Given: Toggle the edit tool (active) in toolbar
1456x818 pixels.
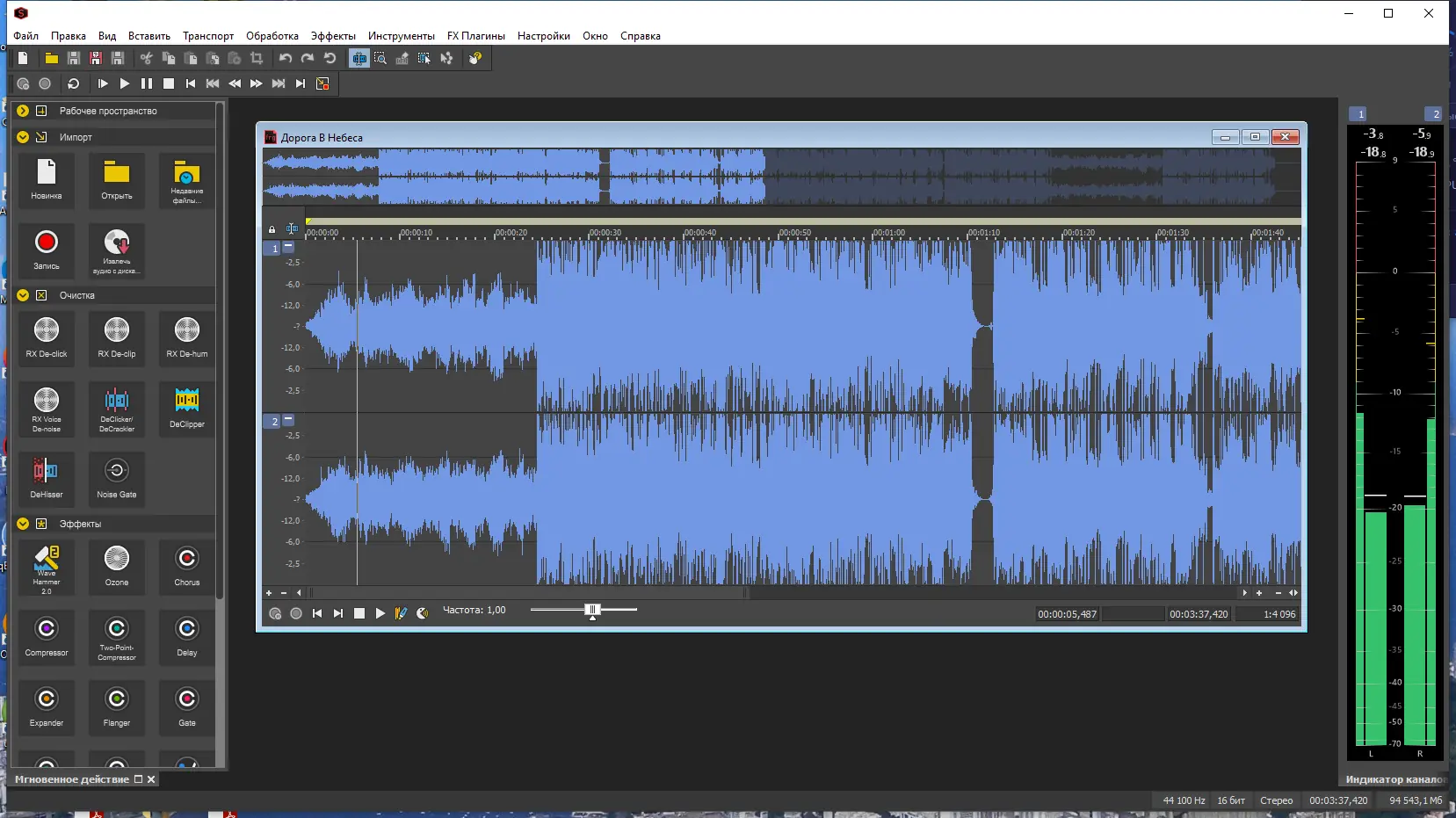Looking at the screenshot, I should click(359, 58).
